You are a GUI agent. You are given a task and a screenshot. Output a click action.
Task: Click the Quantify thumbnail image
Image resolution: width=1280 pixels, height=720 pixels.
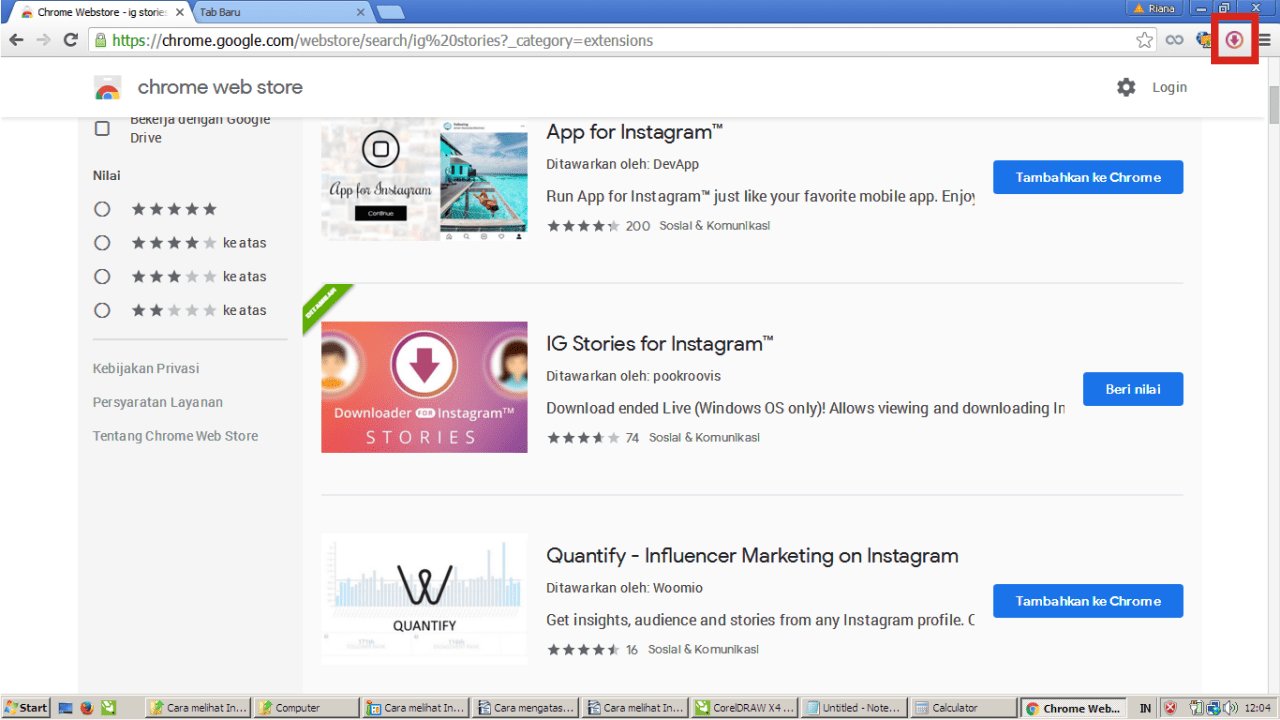pos(424,599)
